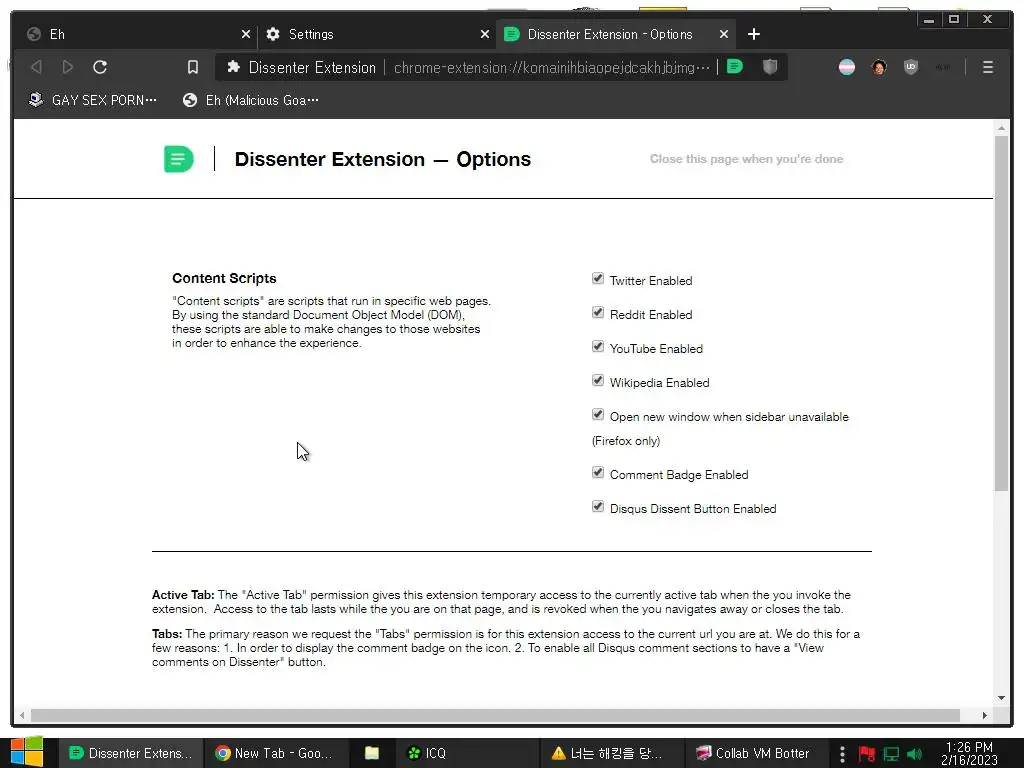Click the scroll up arrow of vertical scrollbar
Screen dimensions: 1024x768
click(x=1002, y=128)
